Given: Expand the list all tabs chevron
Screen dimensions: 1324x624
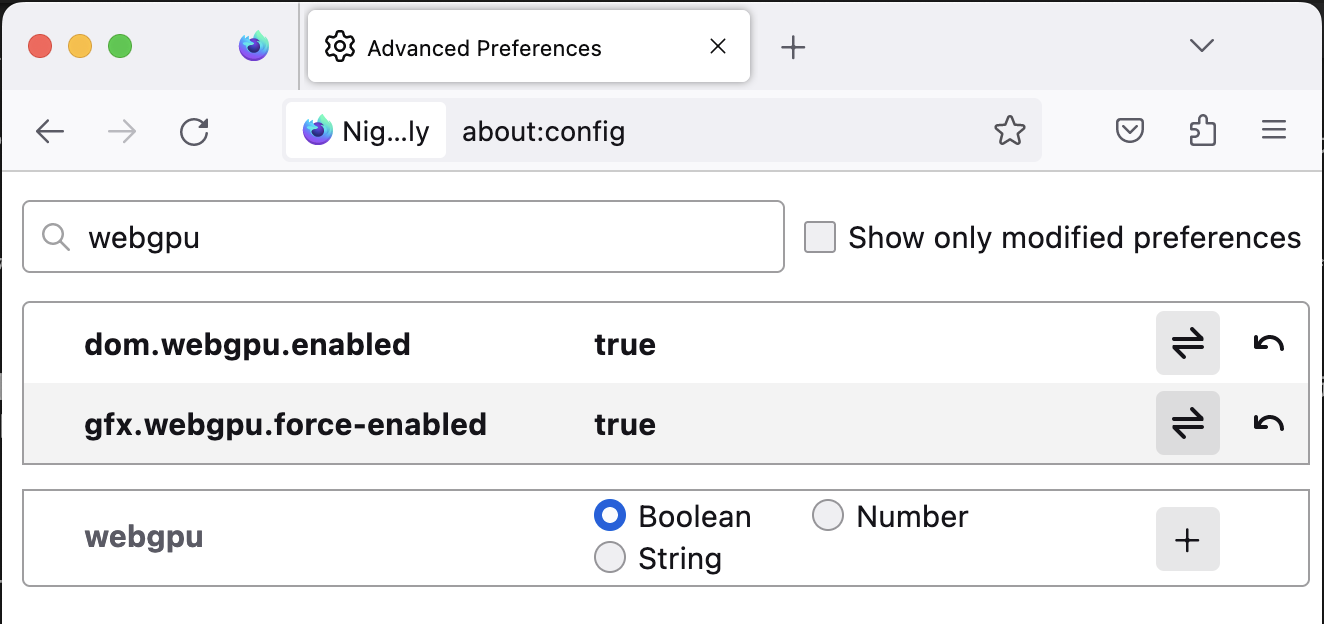Looking at the screenshot, I should tap(1202, 45).
